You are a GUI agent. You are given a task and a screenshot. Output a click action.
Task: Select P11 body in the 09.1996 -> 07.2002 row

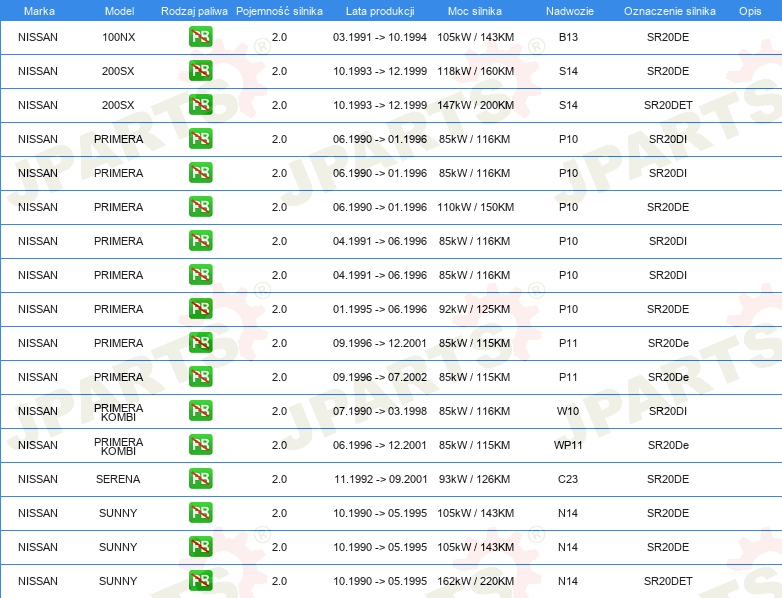click(568, 377)
